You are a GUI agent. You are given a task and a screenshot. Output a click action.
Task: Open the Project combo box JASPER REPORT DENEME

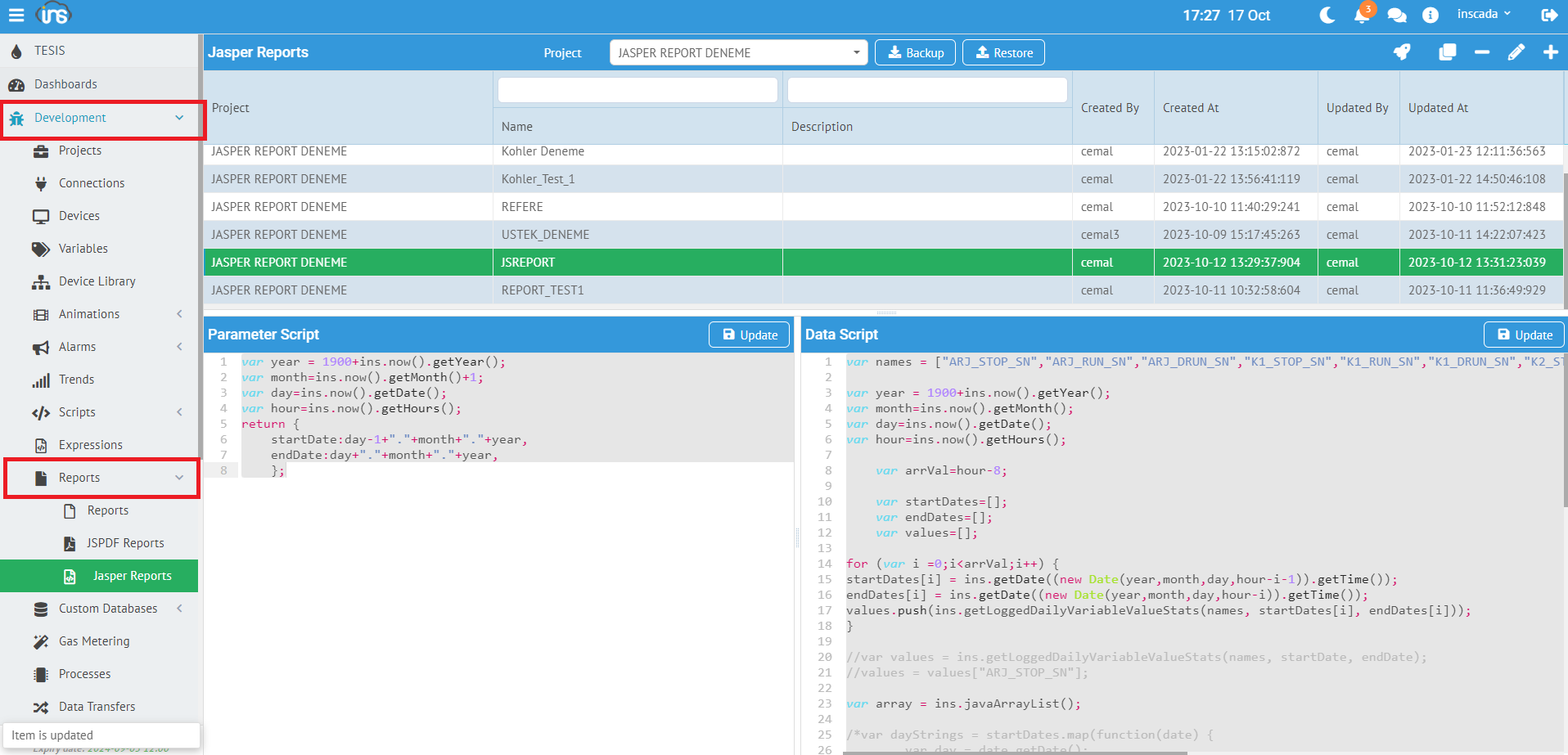pyautogui.click(x=738, y=52)
